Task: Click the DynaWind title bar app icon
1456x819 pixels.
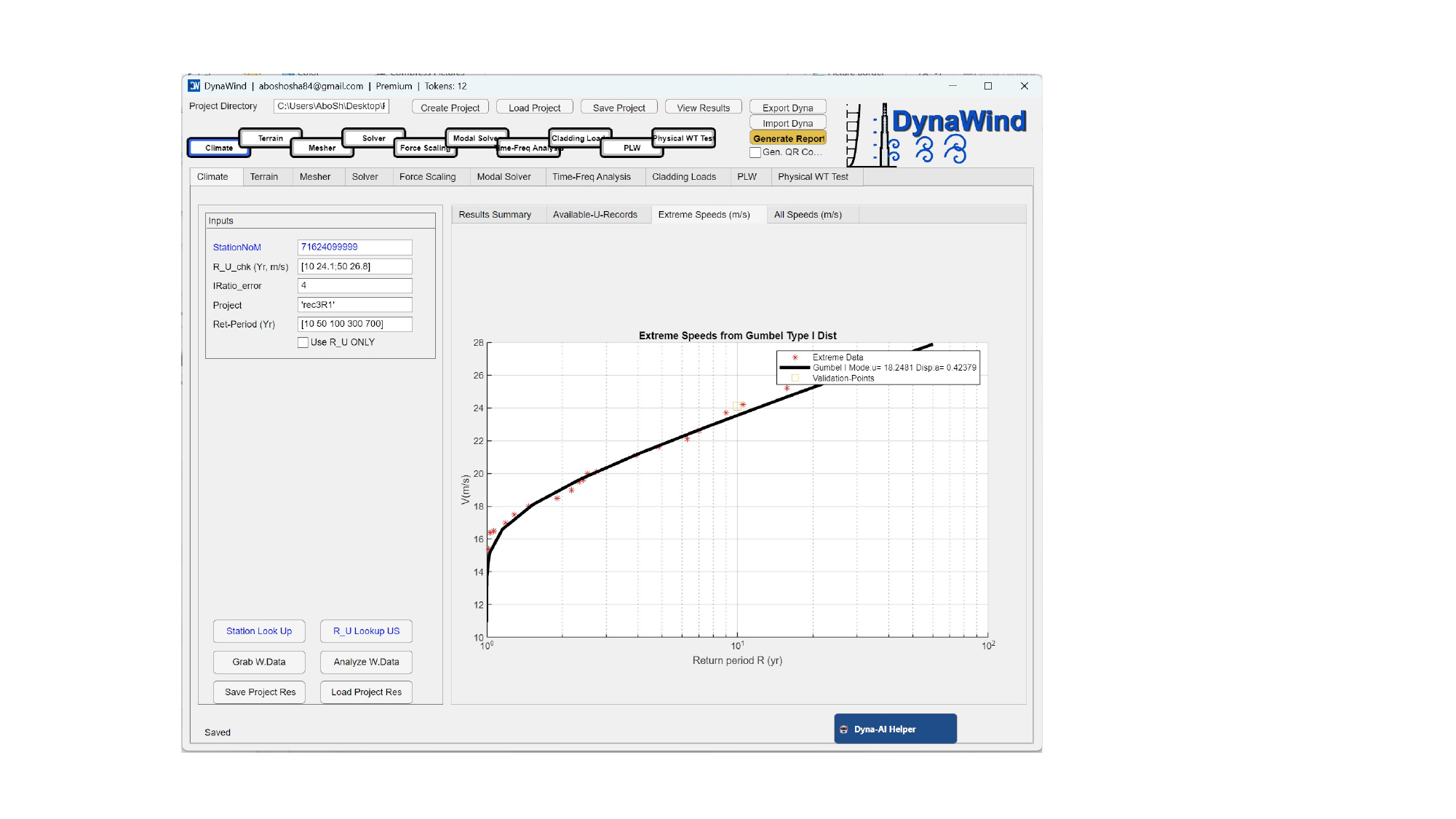Action: tap(194, 86)
